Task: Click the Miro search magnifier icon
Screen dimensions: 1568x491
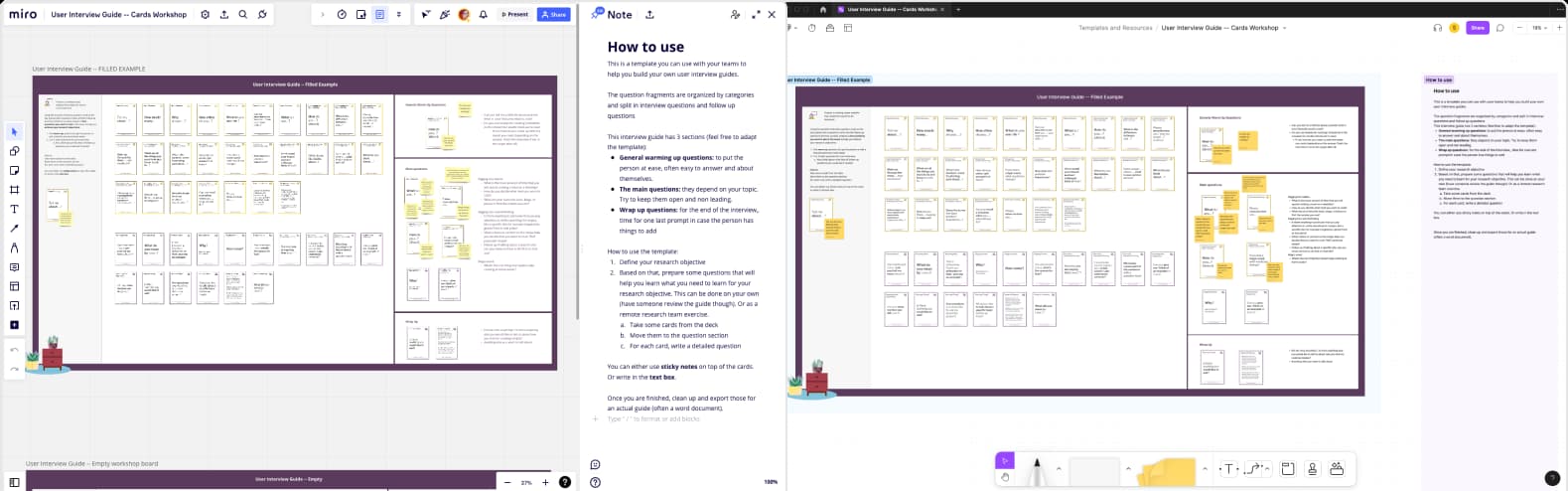Action: pyautogui.click(x=243, y=15)
